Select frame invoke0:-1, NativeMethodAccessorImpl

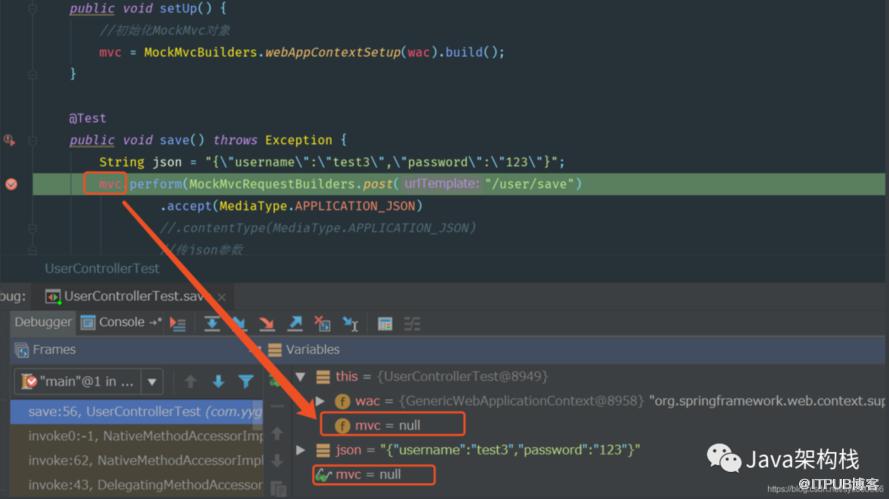click(x=137, y=436)
